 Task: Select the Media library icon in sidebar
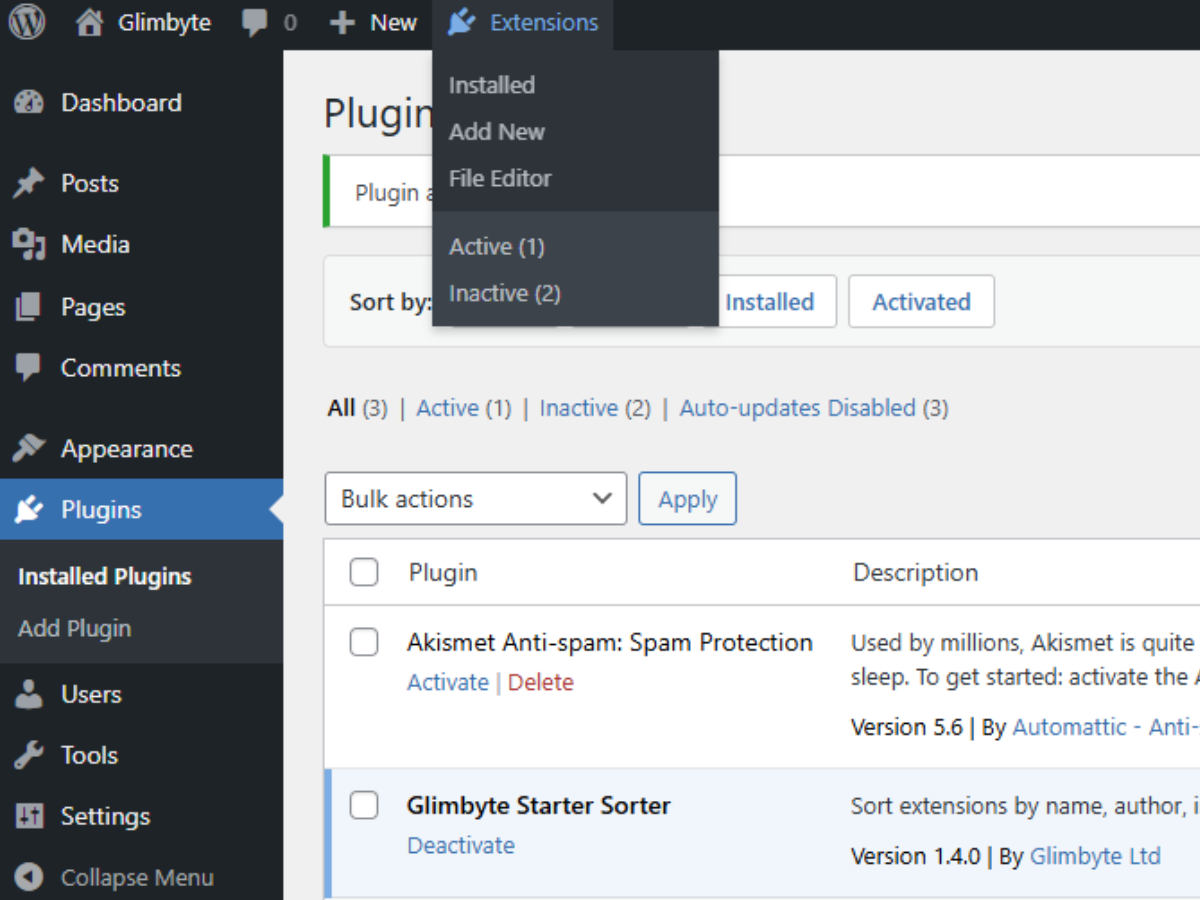[29, 244]
